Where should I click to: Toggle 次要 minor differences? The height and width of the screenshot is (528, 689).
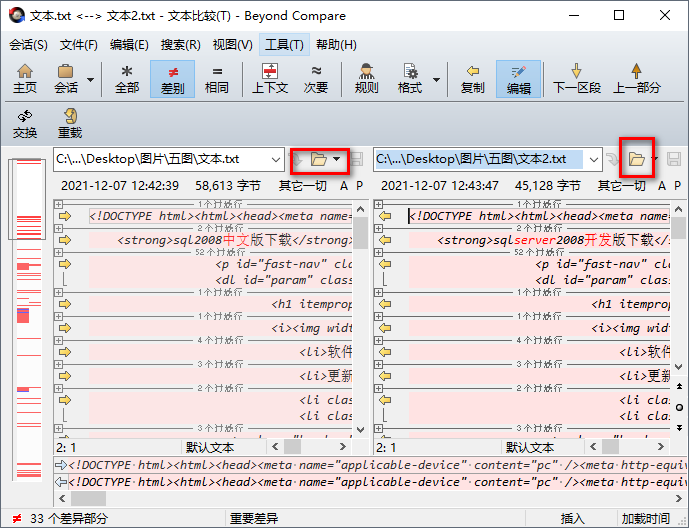[315, 79]
